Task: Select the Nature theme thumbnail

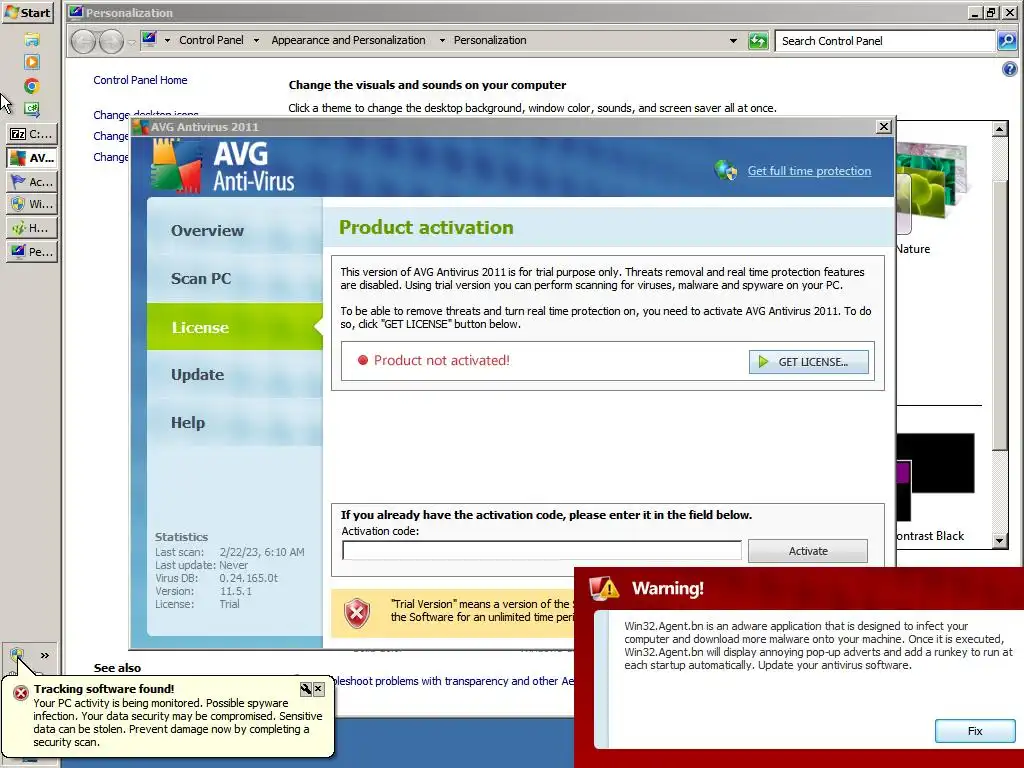Action: [931, 190]
